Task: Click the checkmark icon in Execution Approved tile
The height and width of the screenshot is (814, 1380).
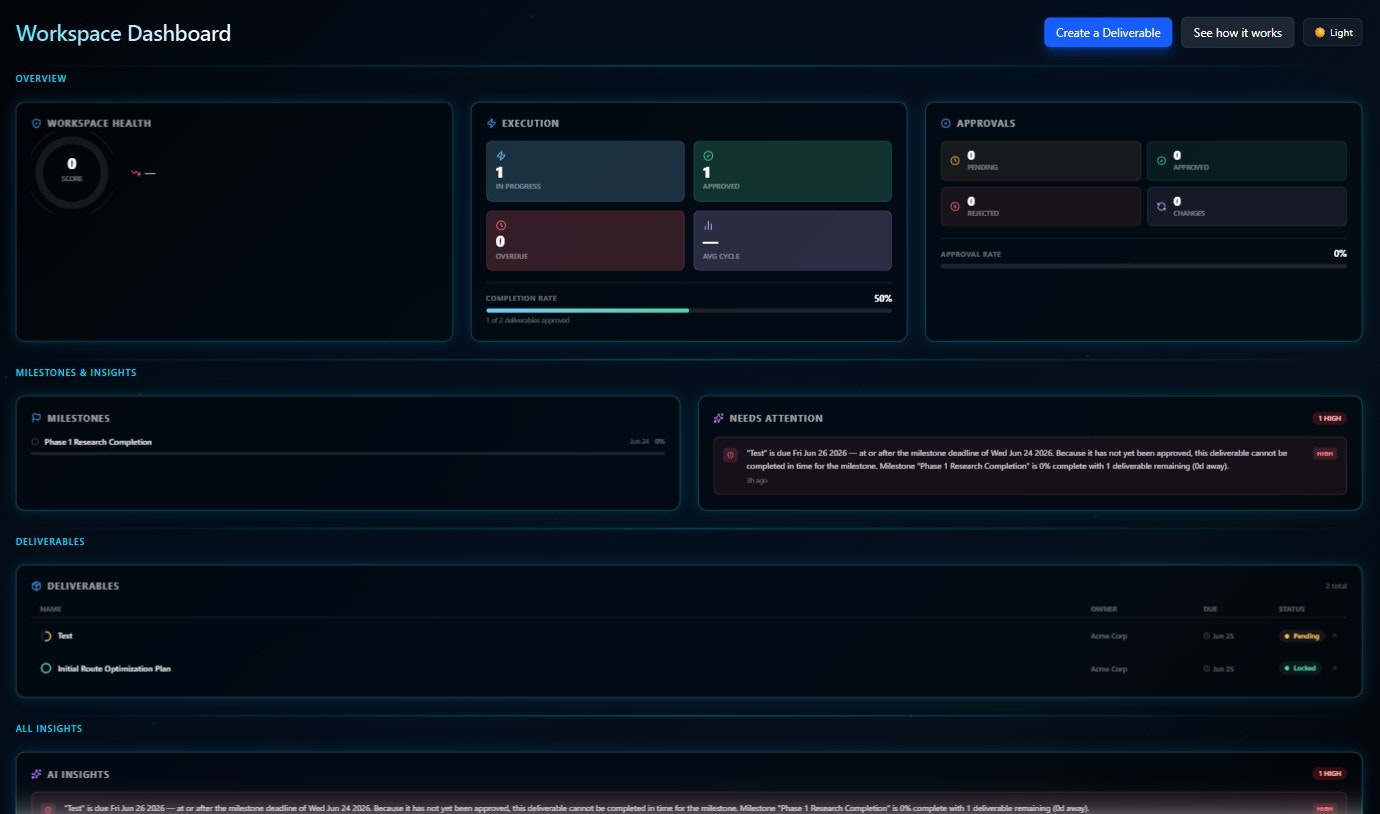Action: [x=708, y=156]
